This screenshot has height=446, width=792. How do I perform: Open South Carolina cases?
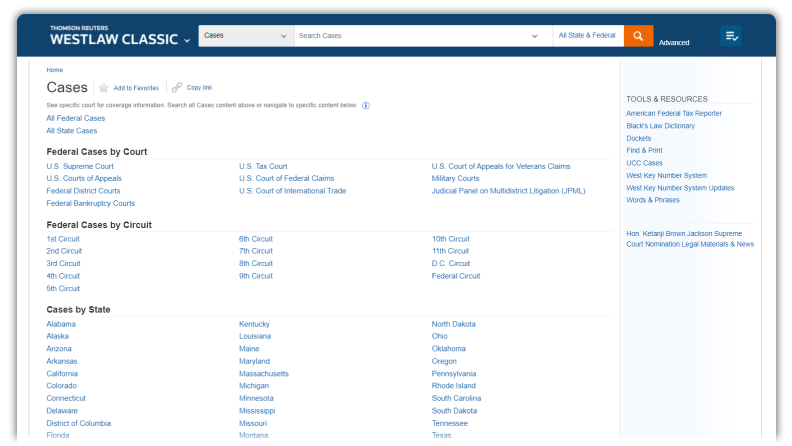457,399
